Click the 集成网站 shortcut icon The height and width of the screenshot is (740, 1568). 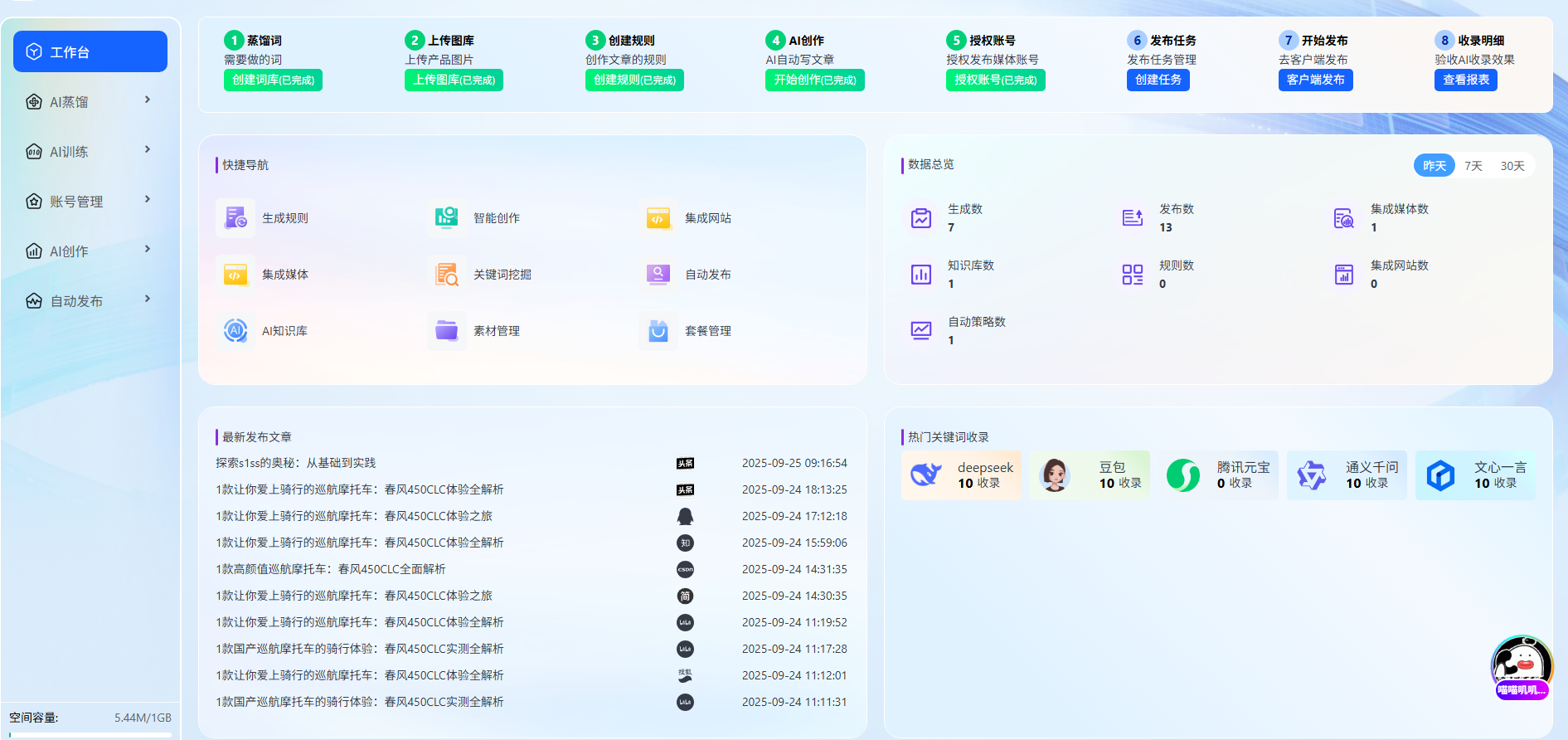pyautogui.click(x=658, y=218)
